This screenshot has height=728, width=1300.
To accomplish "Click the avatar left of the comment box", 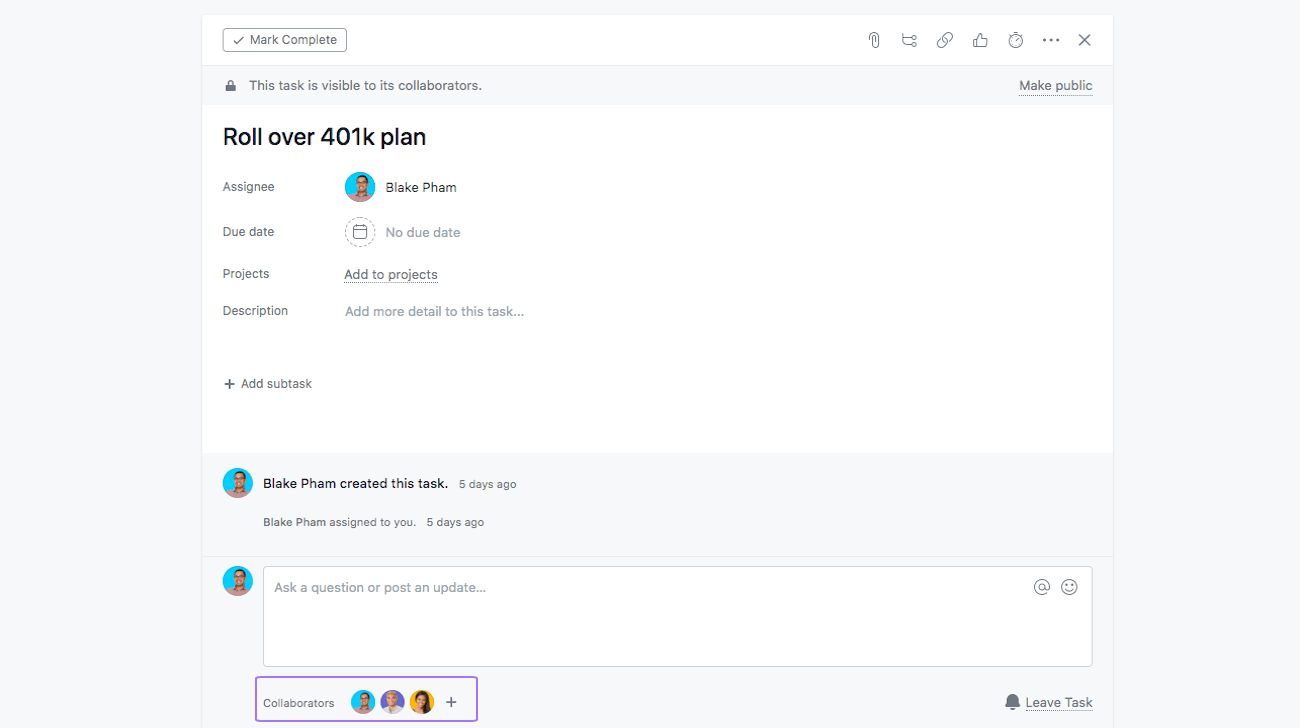I will [x=238, y=581].
